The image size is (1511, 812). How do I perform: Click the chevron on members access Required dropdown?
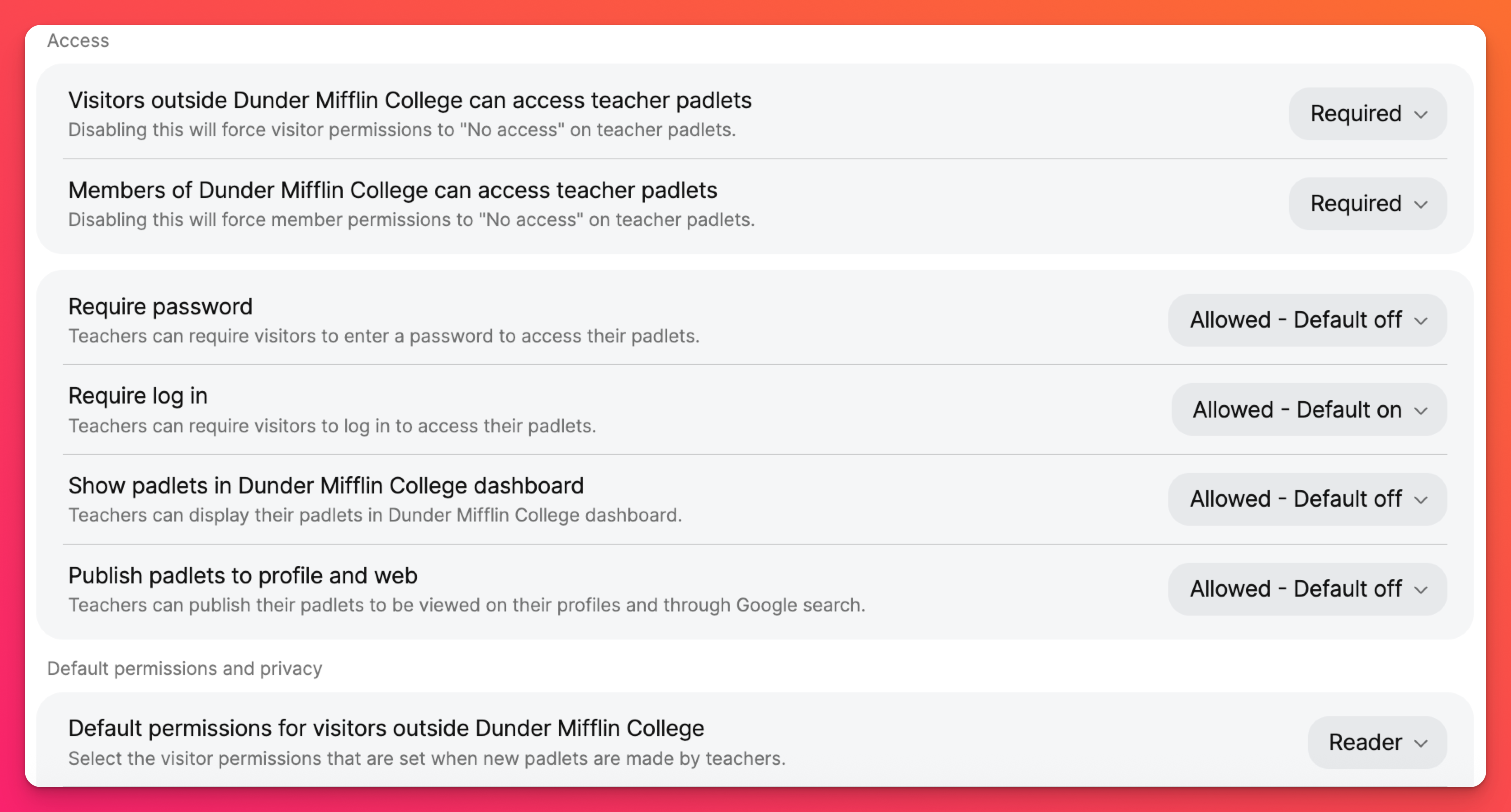click(x=1421, y=205)
